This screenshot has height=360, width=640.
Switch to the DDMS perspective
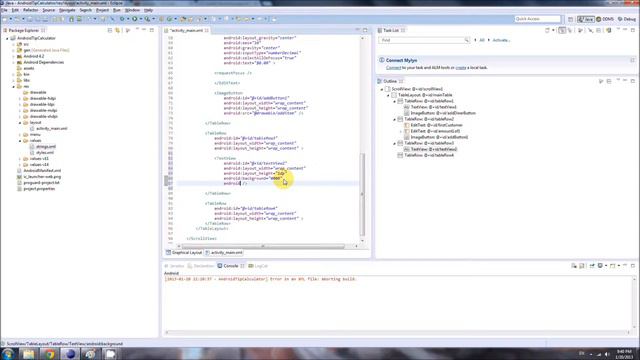pos(605,19)
